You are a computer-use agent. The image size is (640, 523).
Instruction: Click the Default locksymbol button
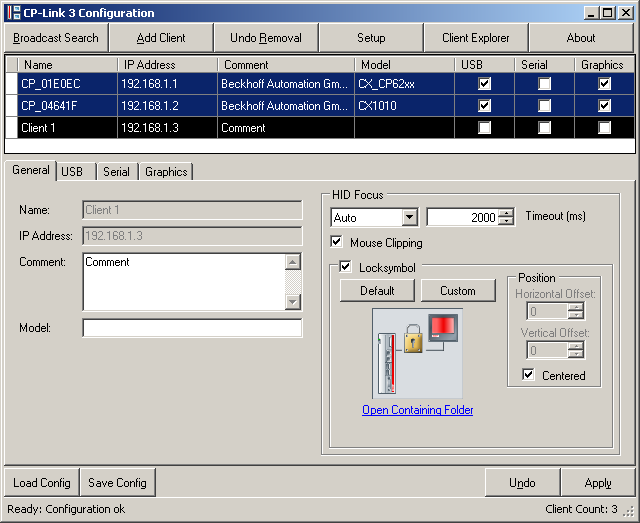coord(377,291)
